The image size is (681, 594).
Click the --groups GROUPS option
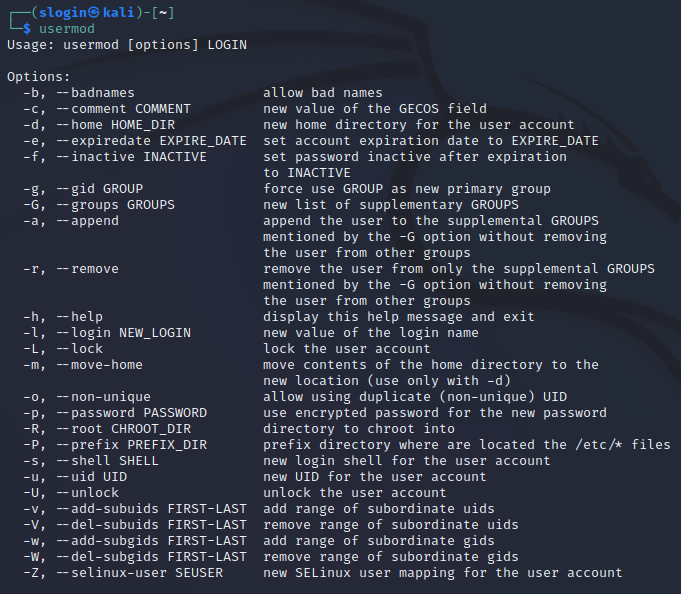point(116,205)
